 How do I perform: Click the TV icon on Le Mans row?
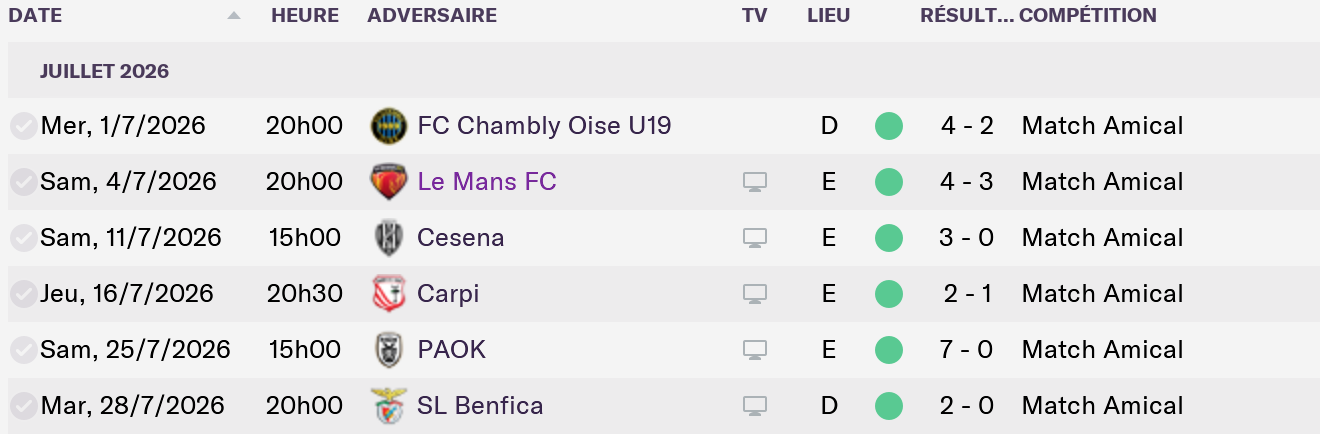click(x=755, y=182)
